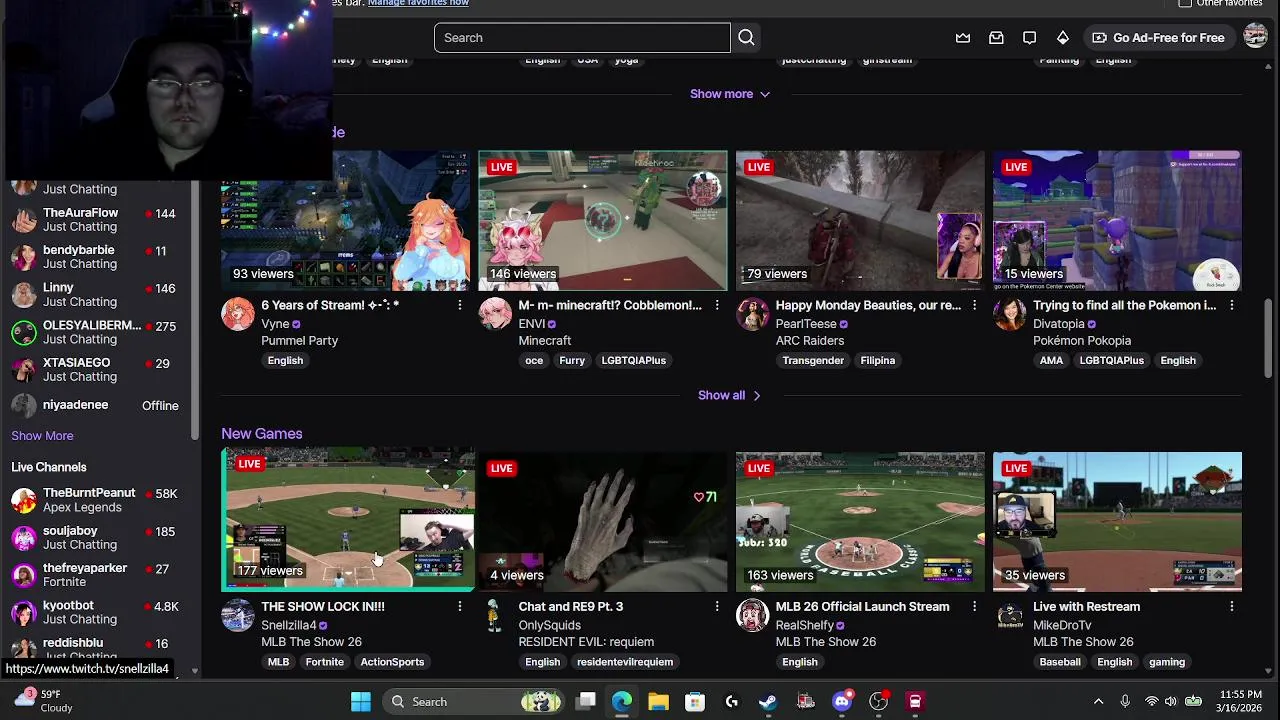Viewport: 1280px width, 720px height.
Task: Click RealShelfy's channel avatar
Action: coord(752,615)
